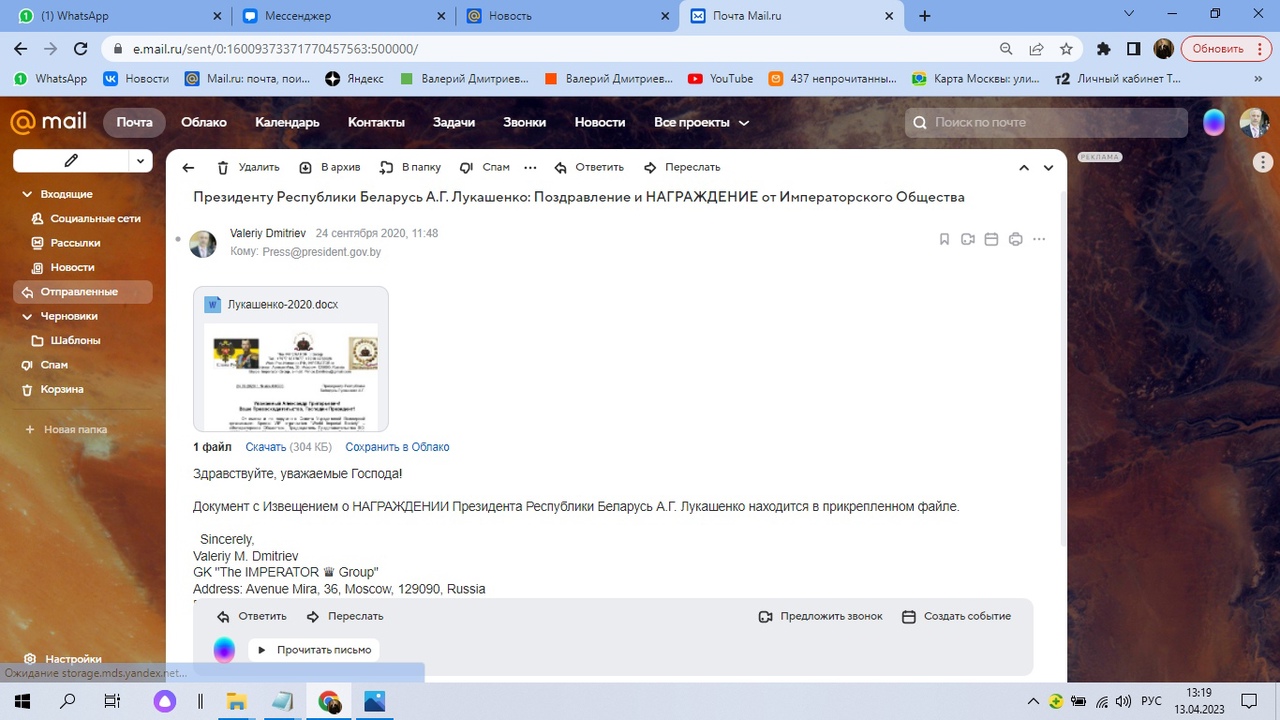This screenshot has height=720, width=1280.
Task: Mark the message as Спам in toolbar
Action: 484,168
